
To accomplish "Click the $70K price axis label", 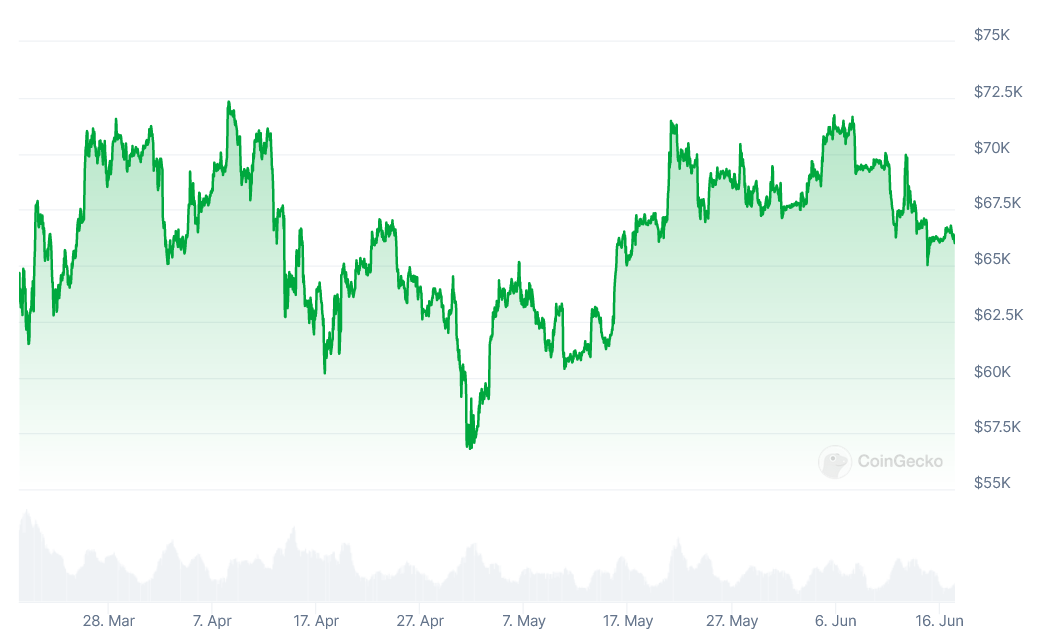I will [x=992, y=147].
